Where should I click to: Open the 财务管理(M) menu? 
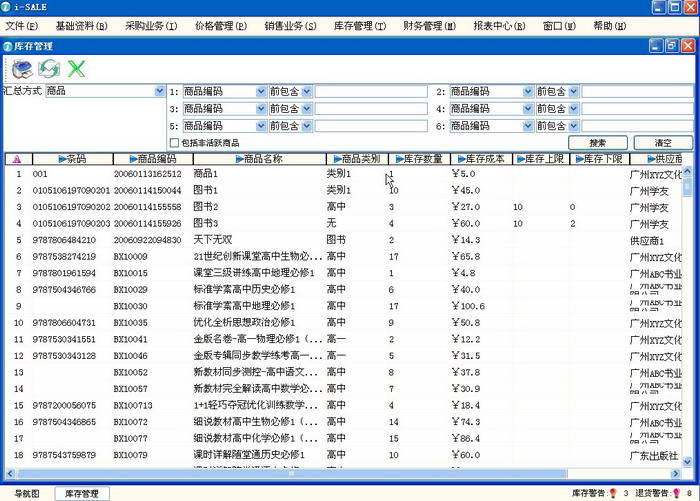click(429, 26)
